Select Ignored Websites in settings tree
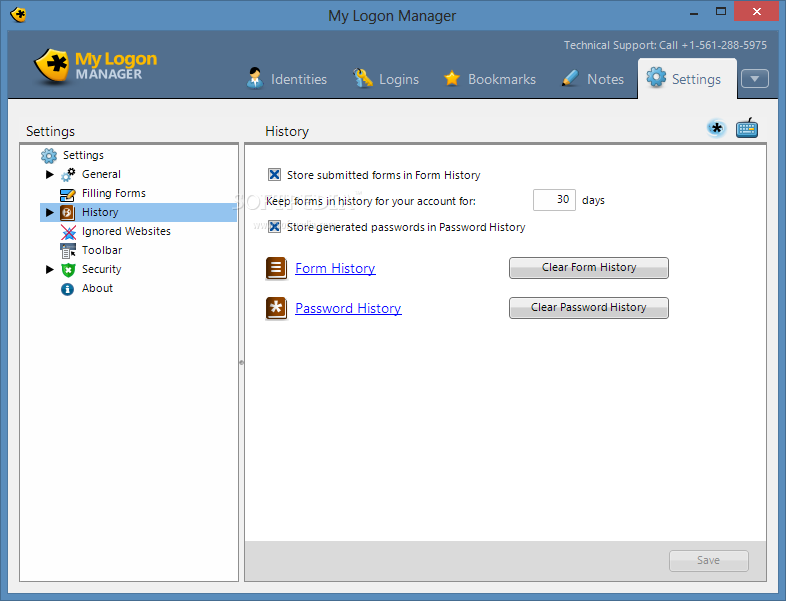 click(126, 232)
